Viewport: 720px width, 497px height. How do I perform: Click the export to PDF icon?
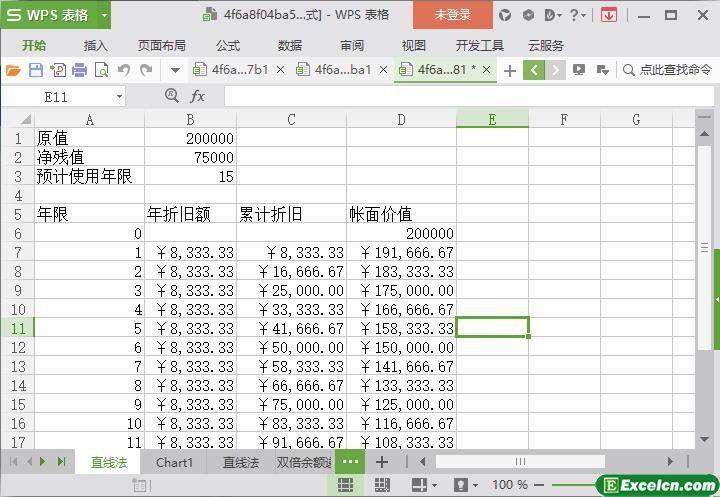(58, 70)
